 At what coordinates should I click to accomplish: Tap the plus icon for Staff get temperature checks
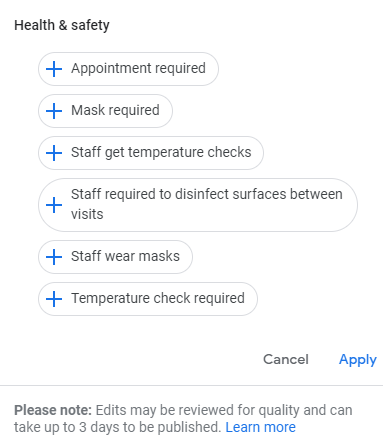pos(54,153)
